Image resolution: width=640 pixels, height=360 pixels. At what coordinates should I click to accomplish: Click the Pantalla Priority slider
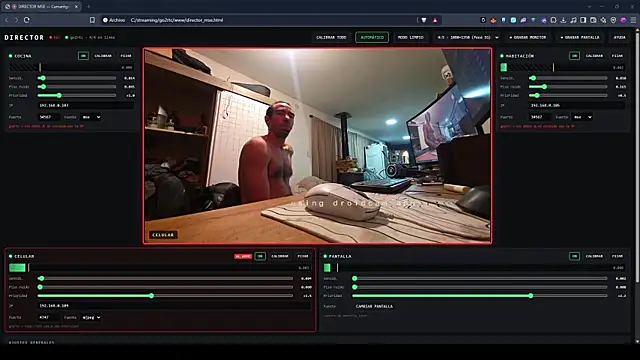point(480,296)
